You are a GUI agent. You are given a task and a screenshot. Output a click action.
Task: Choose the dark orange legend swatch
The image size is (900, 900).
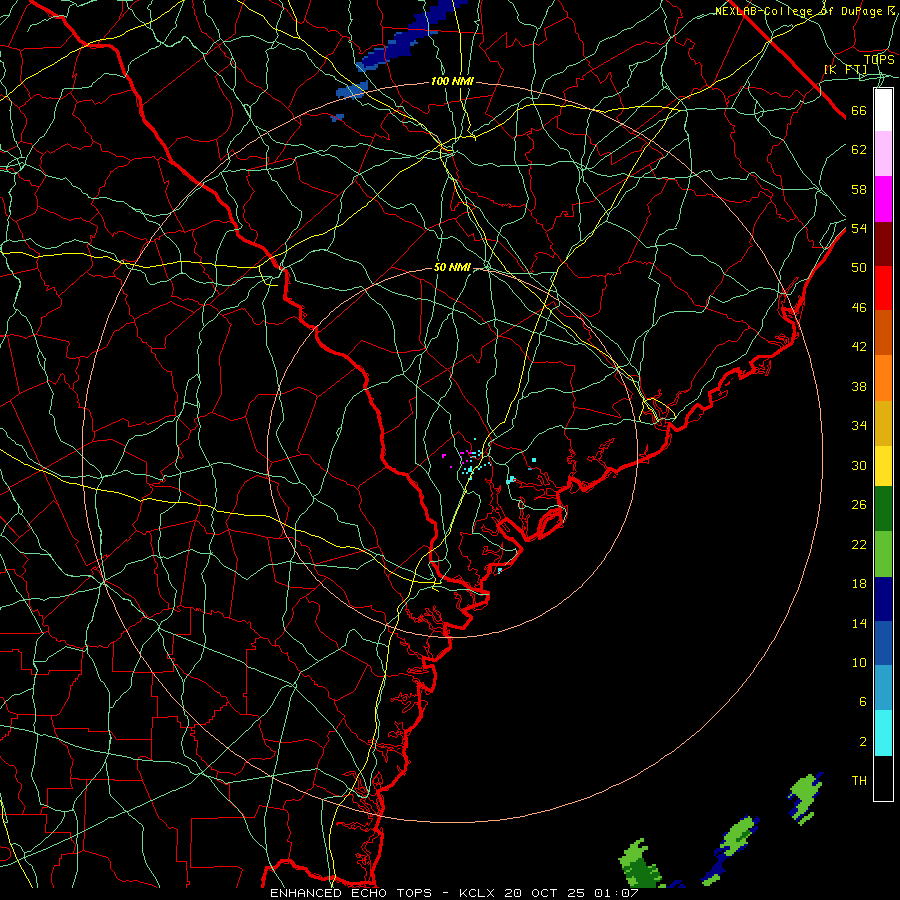[x=883, y=333]
